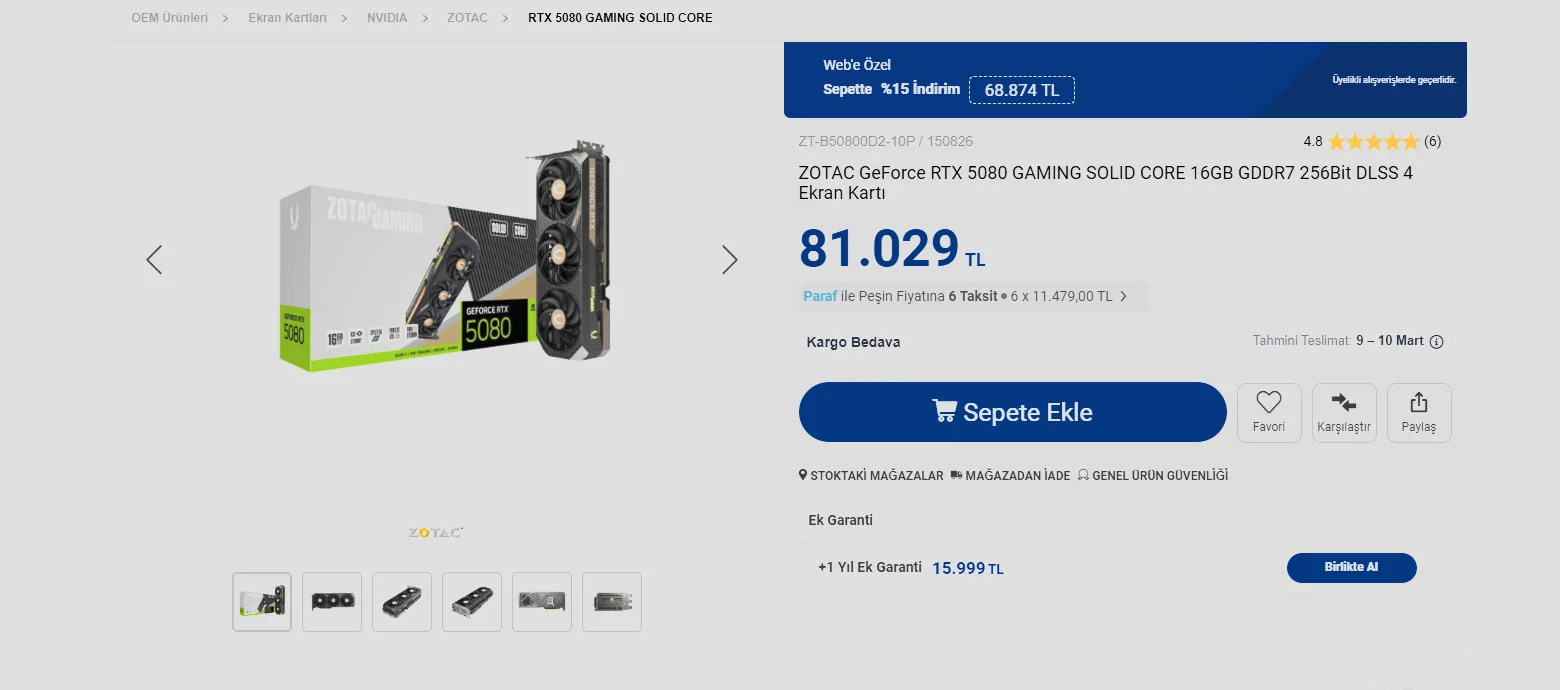Screen dimensions: 1560x690
Task: Add extra warranty with Birlikte Al
Action: coord(1351,567)
